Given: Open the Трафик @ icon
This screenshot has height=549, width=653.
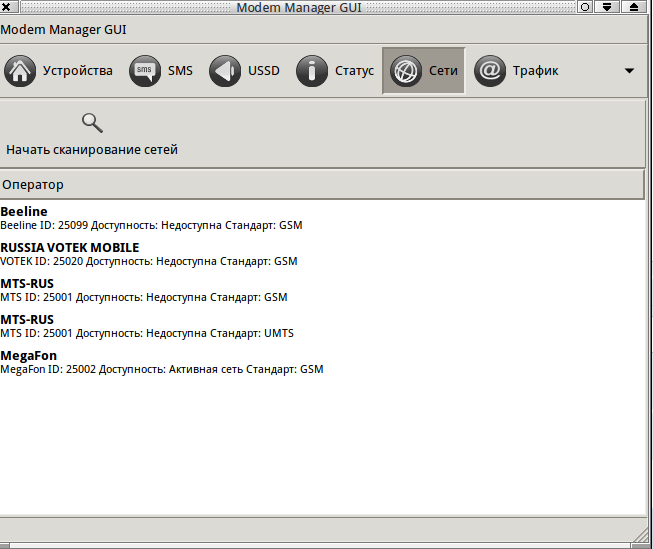Looking at the screenshot, I should tap(490, 71).
